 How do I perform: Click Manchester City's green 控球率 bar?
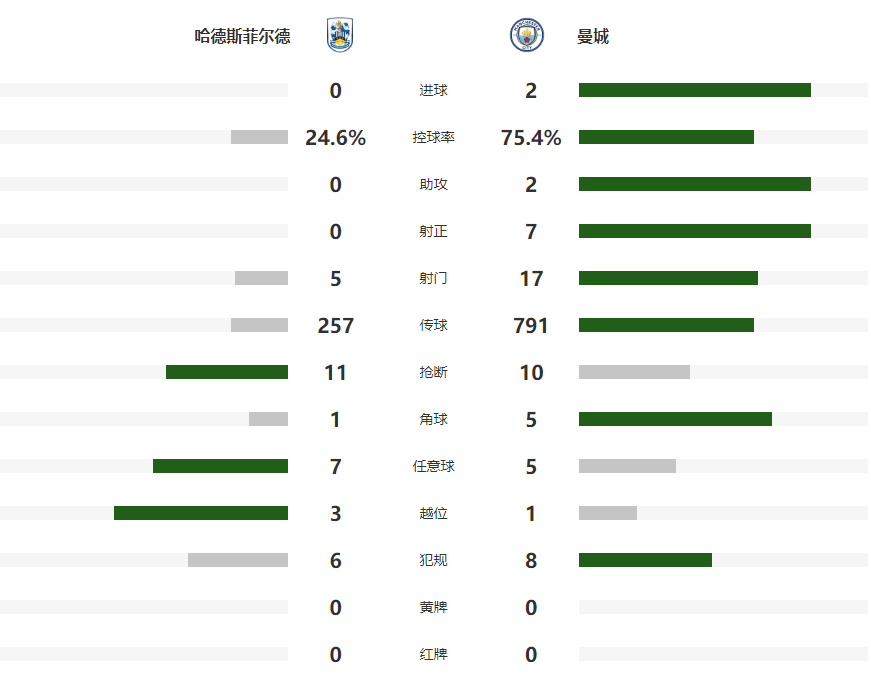(666, 137)
